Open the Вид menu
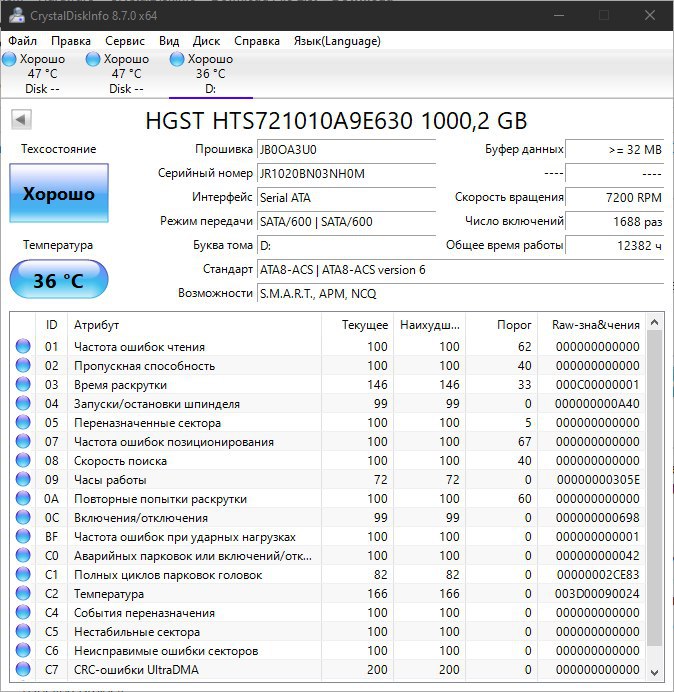Image resolution: width=674 pixels, height=692 pixels. click(x=169, y=41)
